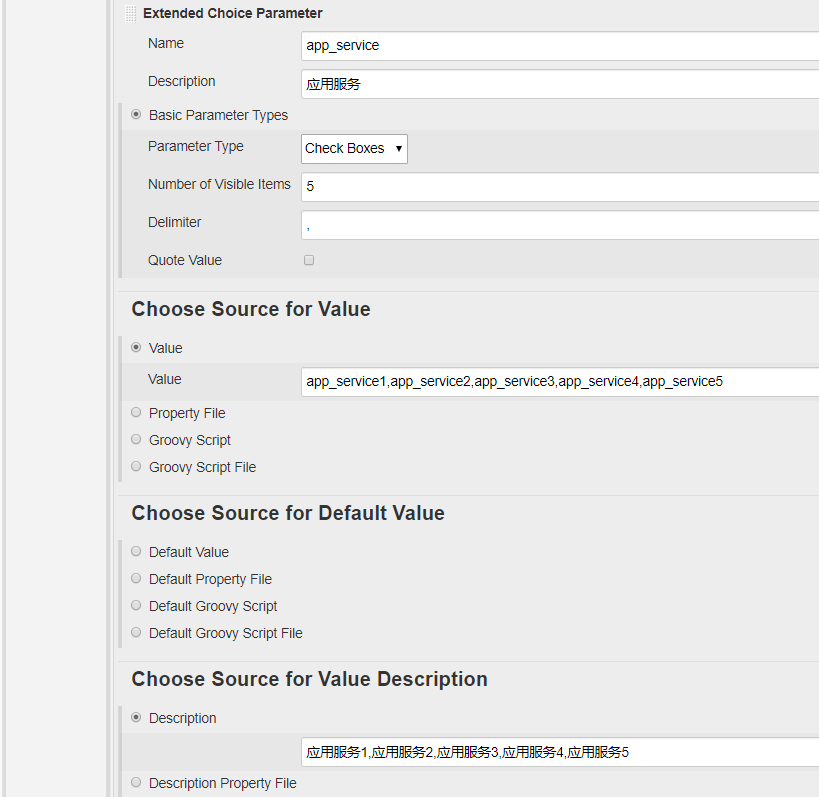Click the drag handle beside Extended Choice Parameter

(x=130, y=14)
